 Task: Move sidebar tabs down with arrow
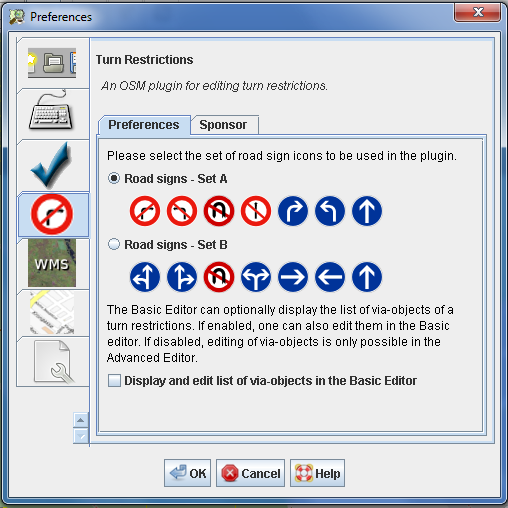[81, 435]
